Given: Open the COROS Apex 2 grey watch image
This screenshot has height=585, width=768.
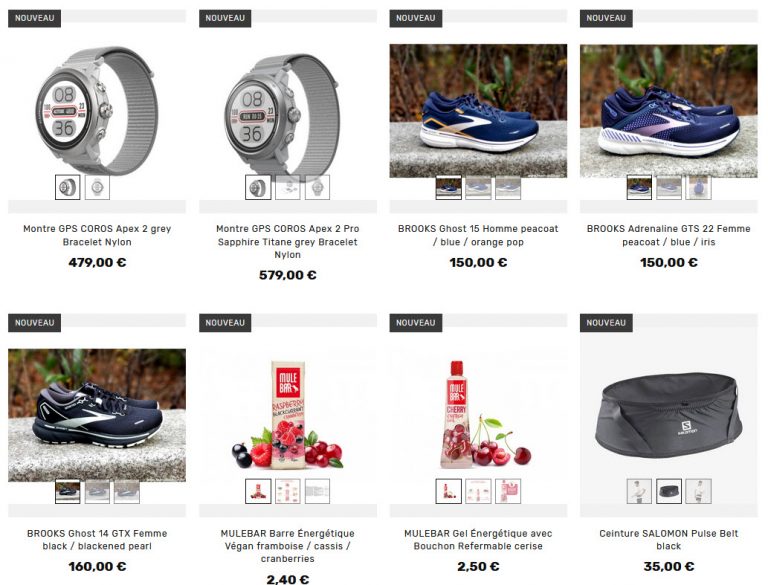Looking at the screenshot, I should [97, 111].
